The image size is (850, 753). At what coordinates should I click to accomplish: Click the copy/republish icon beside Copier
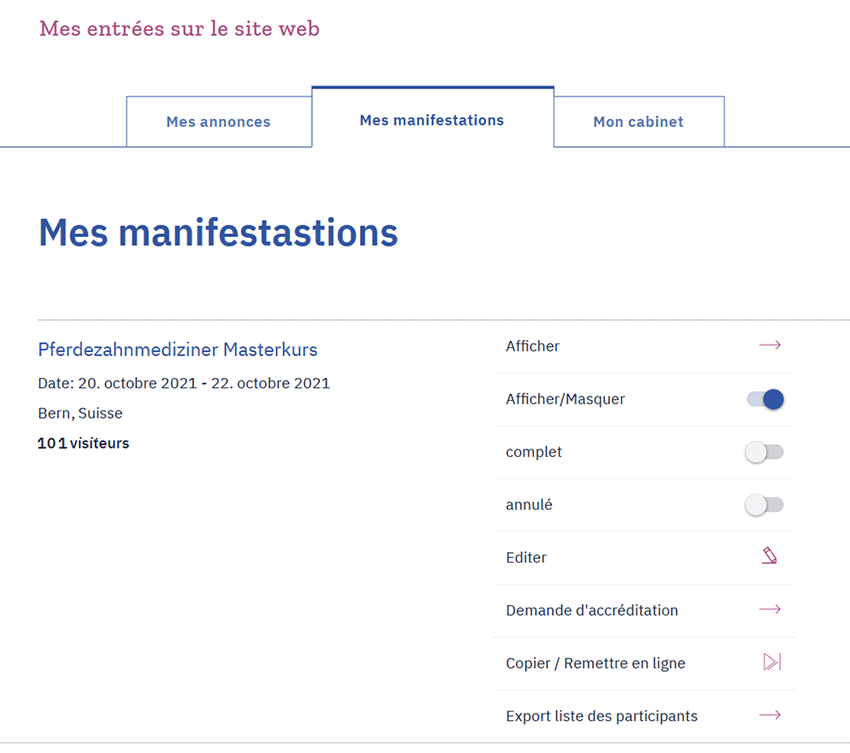[x=771, y=662]
